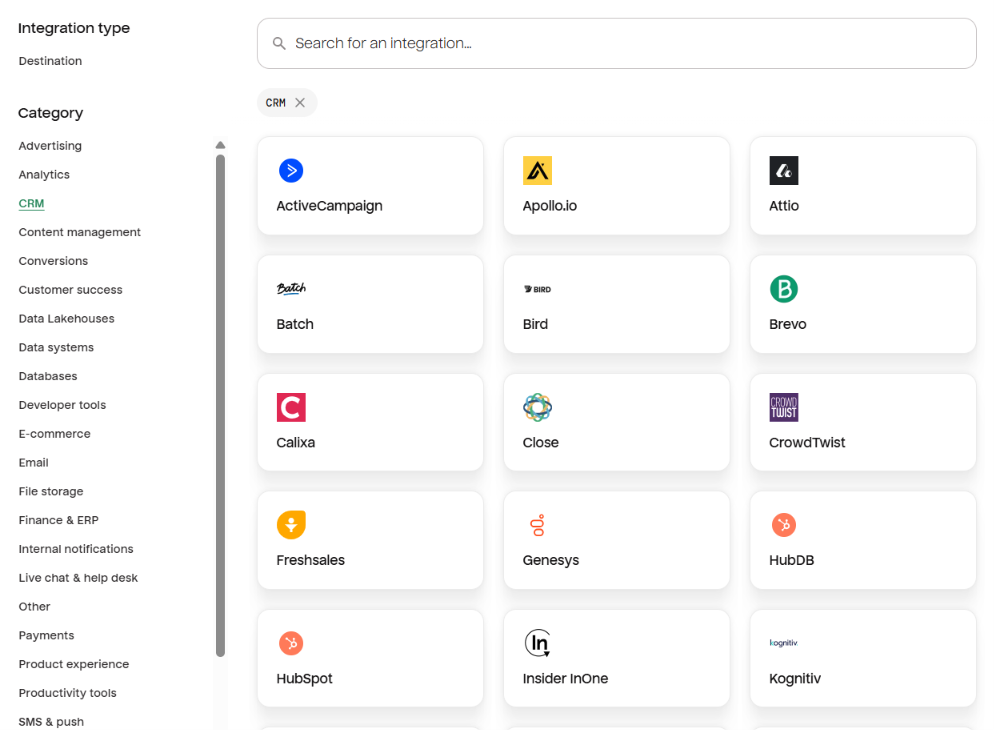Click the HubSpot orange sprocket logo
This screenshot has width=994, height=730.
pos(291,643)
